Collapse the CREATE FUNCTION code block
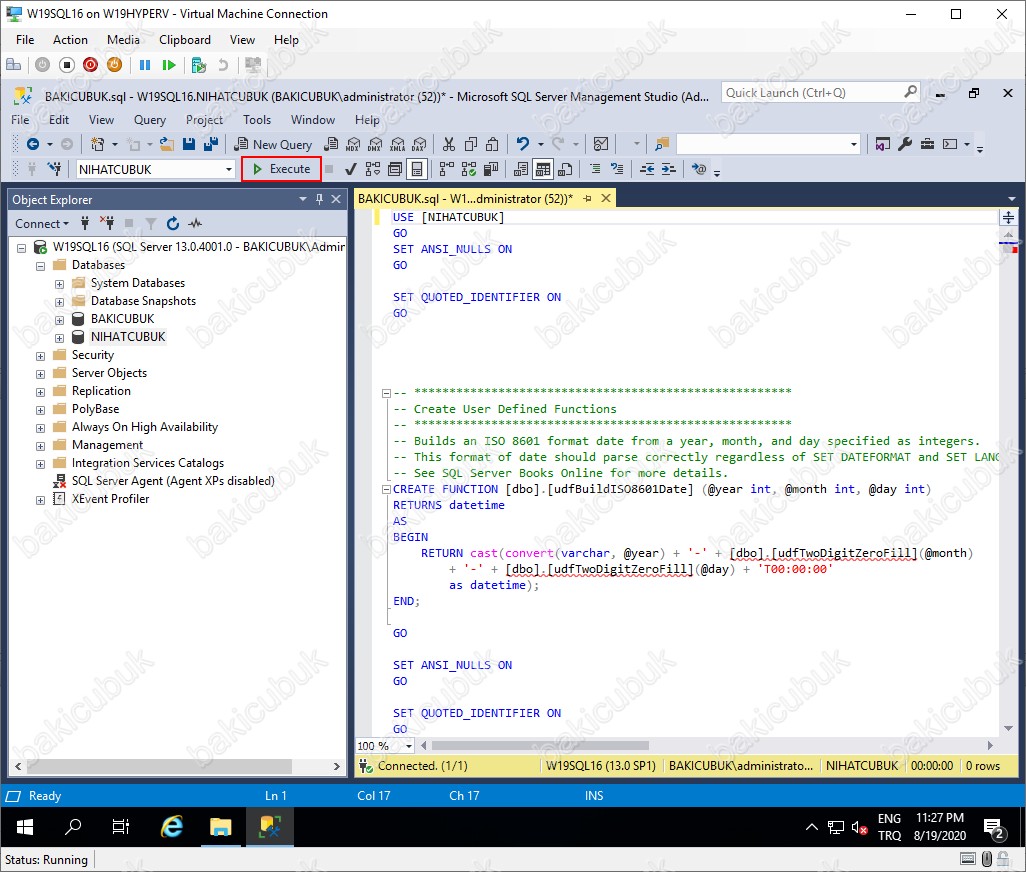The image size is (1026, 872). (x=386, y=489)
